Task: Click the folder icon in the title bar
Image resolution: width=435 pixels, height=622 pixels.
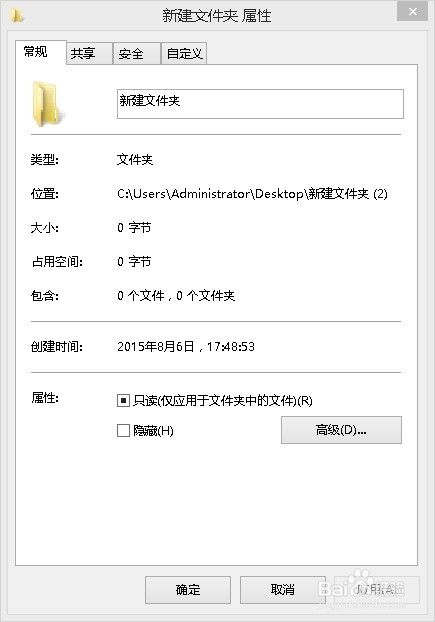Action: [17, 16]
